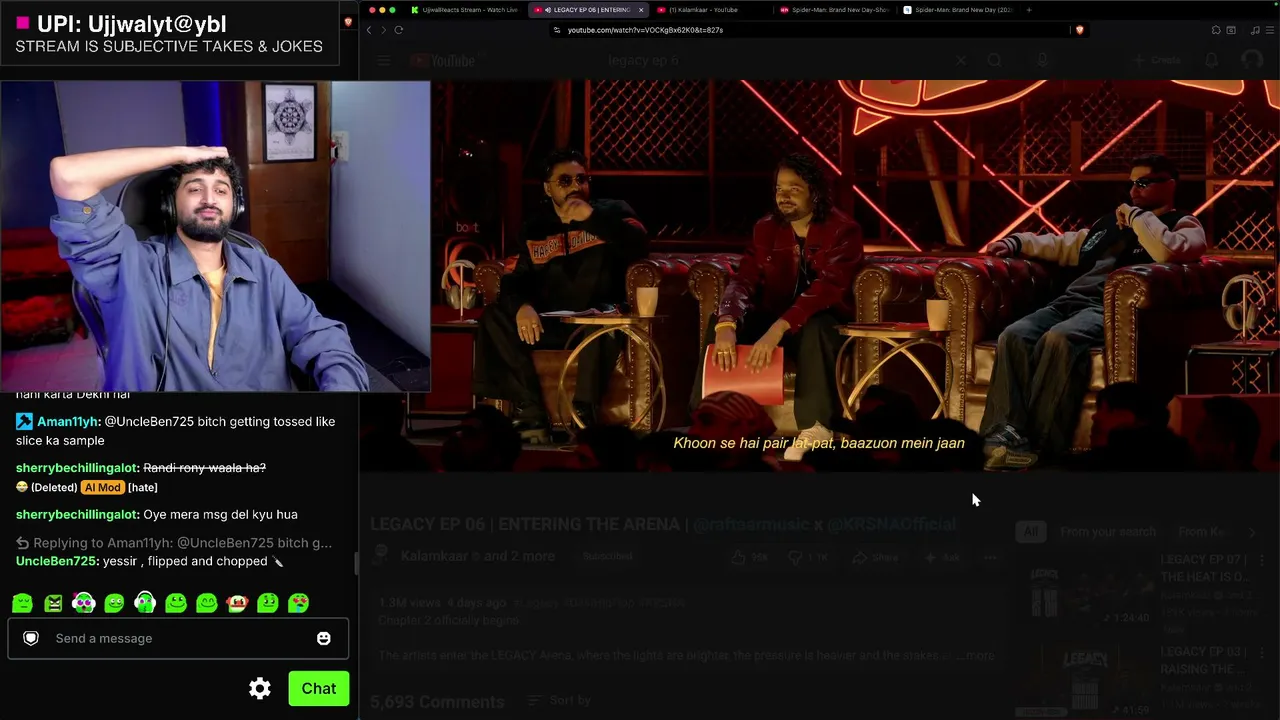Click the chat panel scrollbar
1280x720 pixels.
tap(355, 563)
